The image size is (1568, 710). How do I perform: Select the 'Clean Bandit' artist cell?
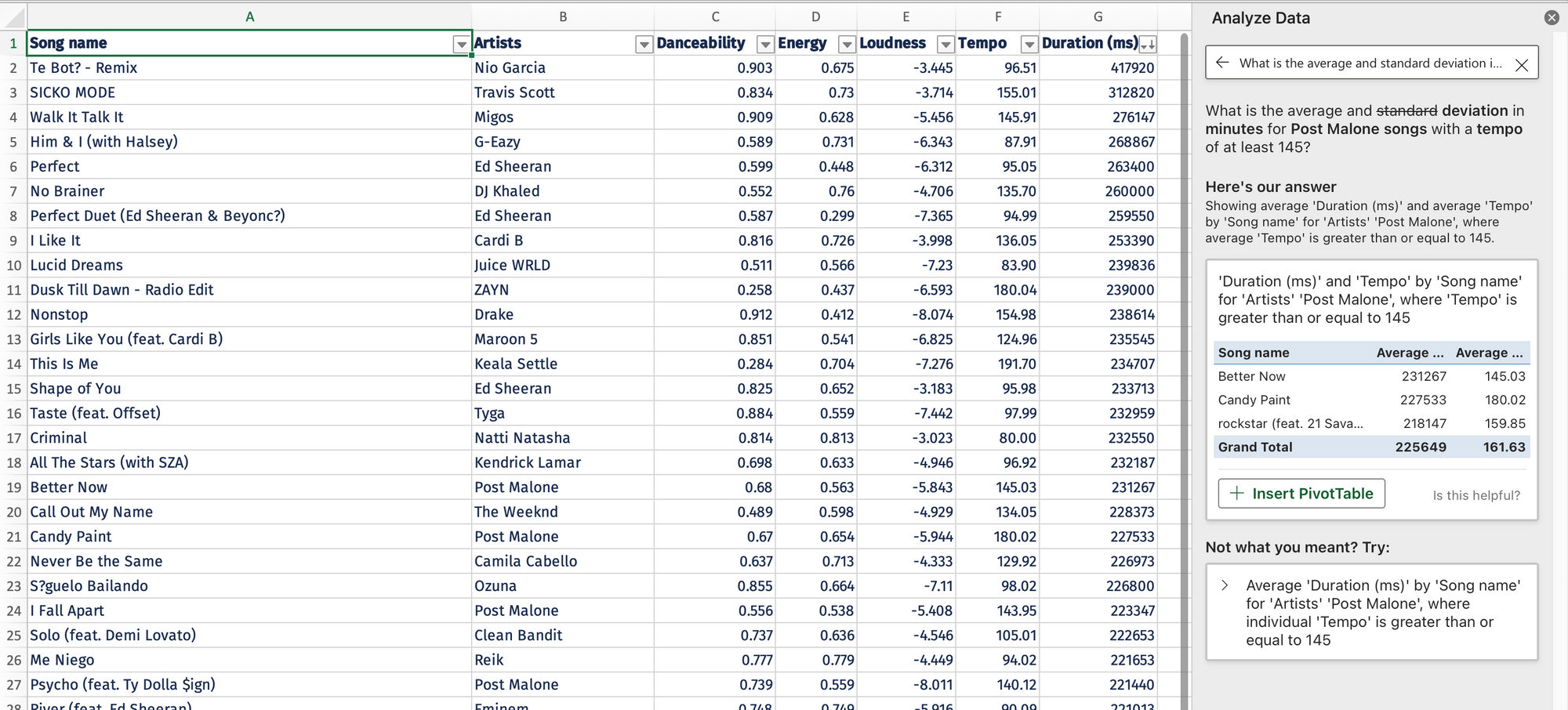(x=563, y=636)
